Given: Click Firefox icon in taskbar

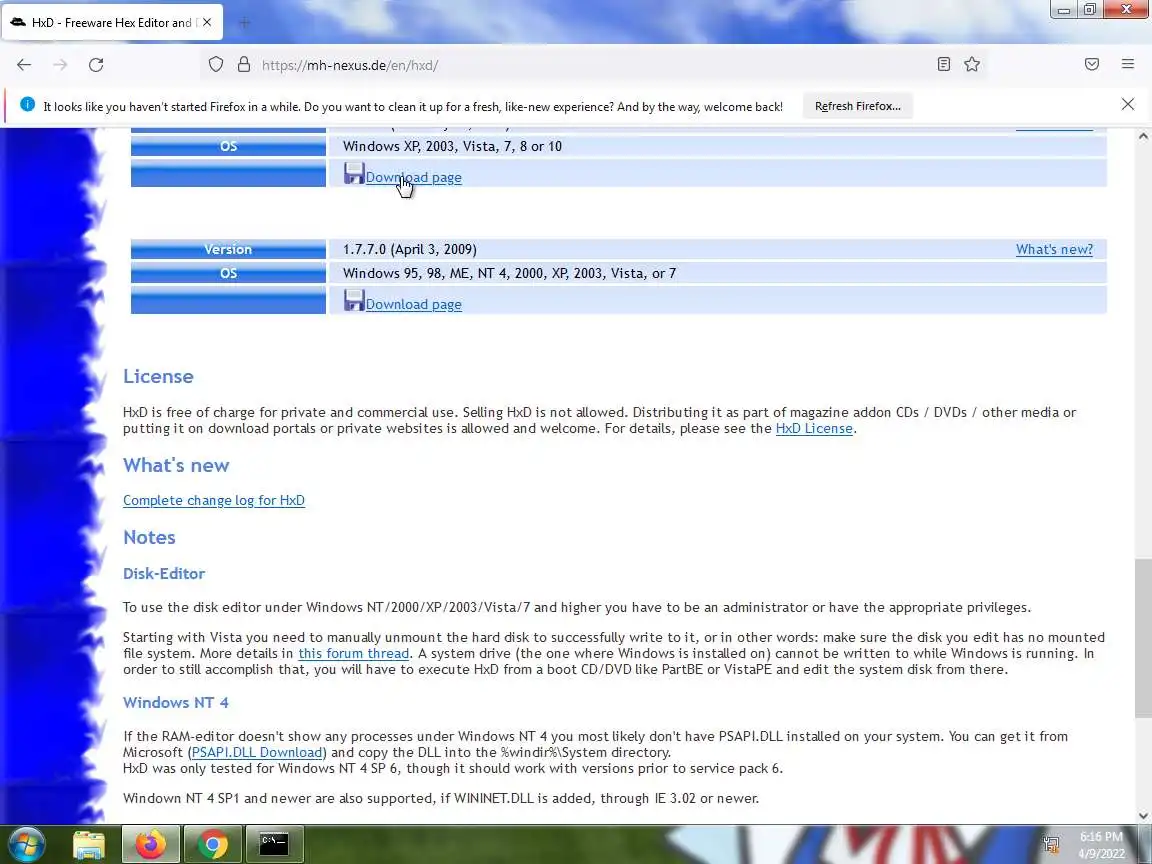Looking at the screenshot, I should 150,844.
